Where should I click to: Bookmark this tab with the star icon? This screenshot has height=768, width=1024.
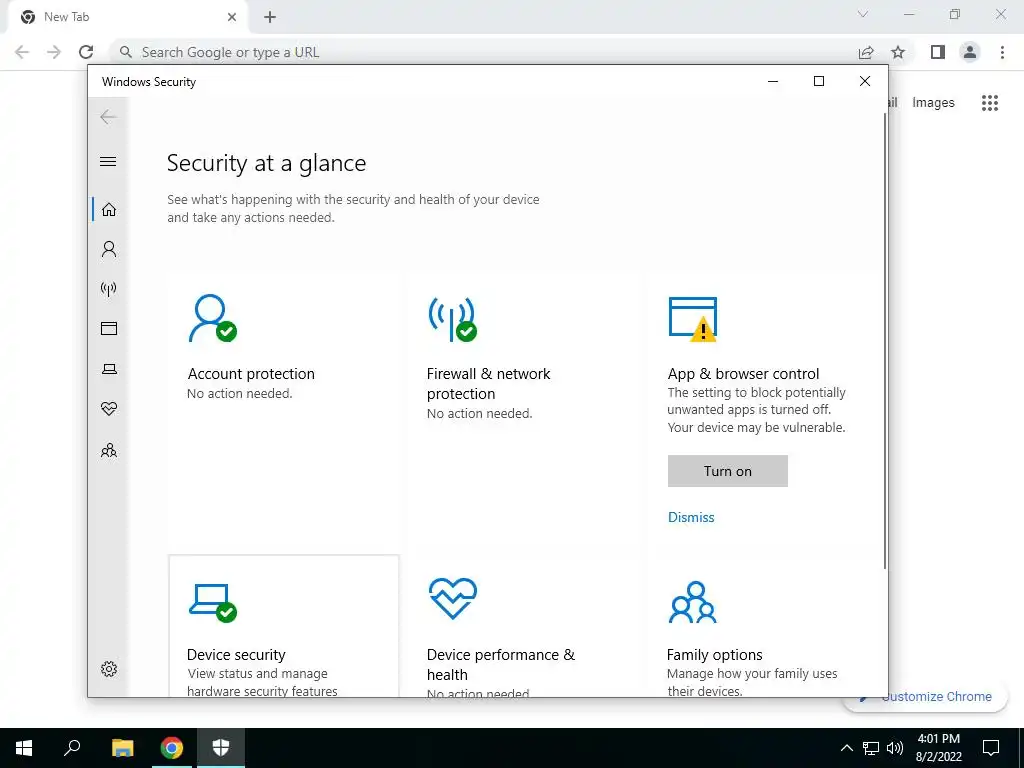[x=898, y=52]
